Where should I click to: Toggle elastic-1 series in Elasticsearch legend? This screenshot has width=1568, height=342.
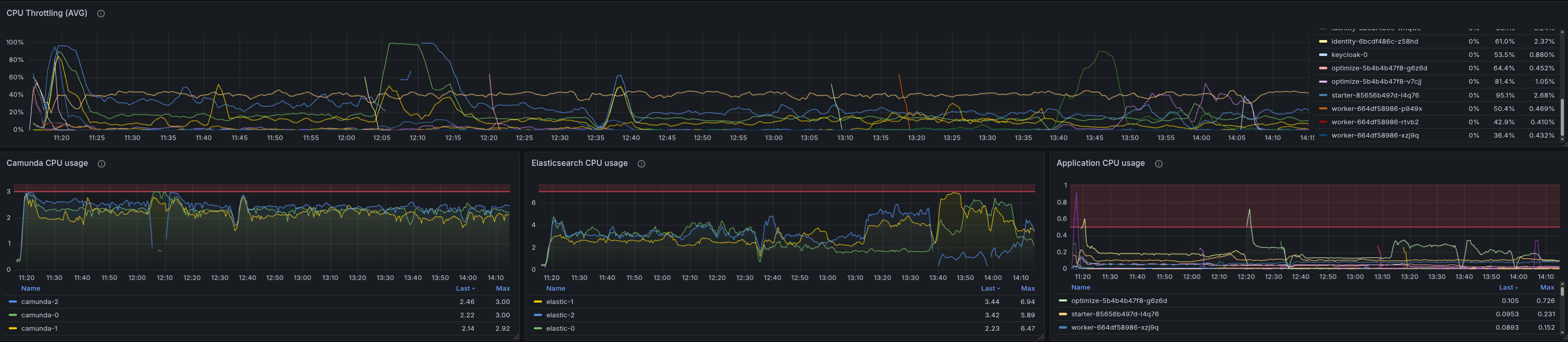pyautogui.click(x=559, y=302)
